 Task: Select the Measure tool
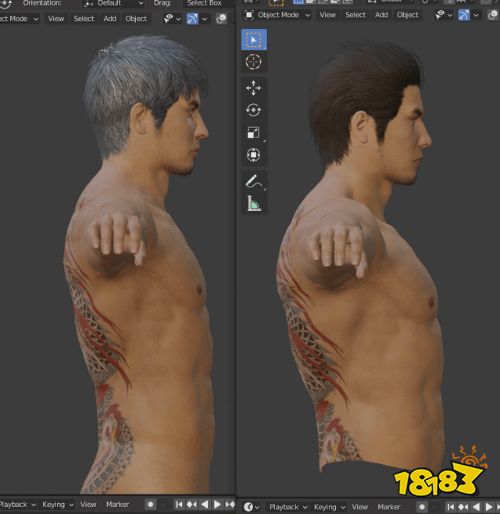pyautogui.click(x=254, y=203)
